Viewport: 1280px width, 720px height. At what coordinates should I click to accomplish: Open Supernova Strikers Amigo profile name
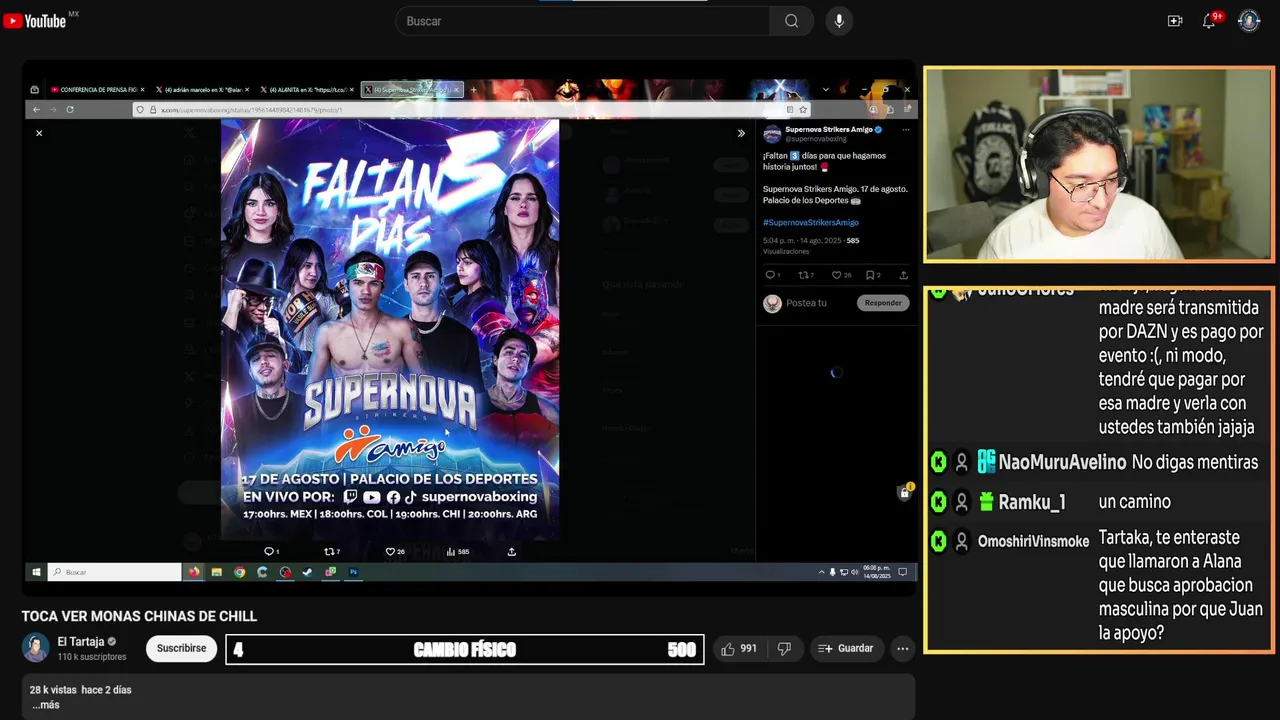pos(829,130)
